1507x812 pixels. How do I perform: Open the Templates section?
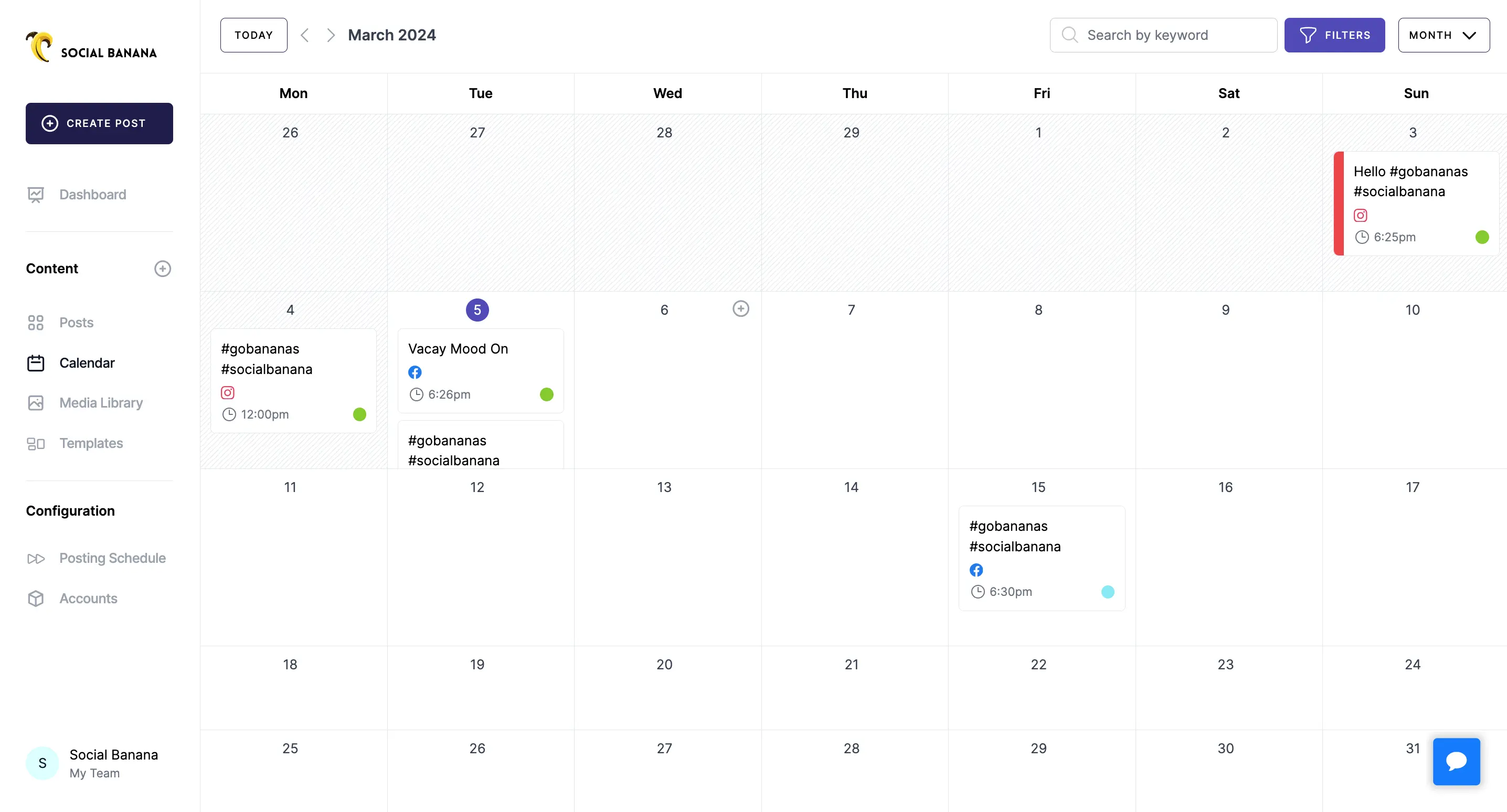pyautogui.click(x=91, y=443)
